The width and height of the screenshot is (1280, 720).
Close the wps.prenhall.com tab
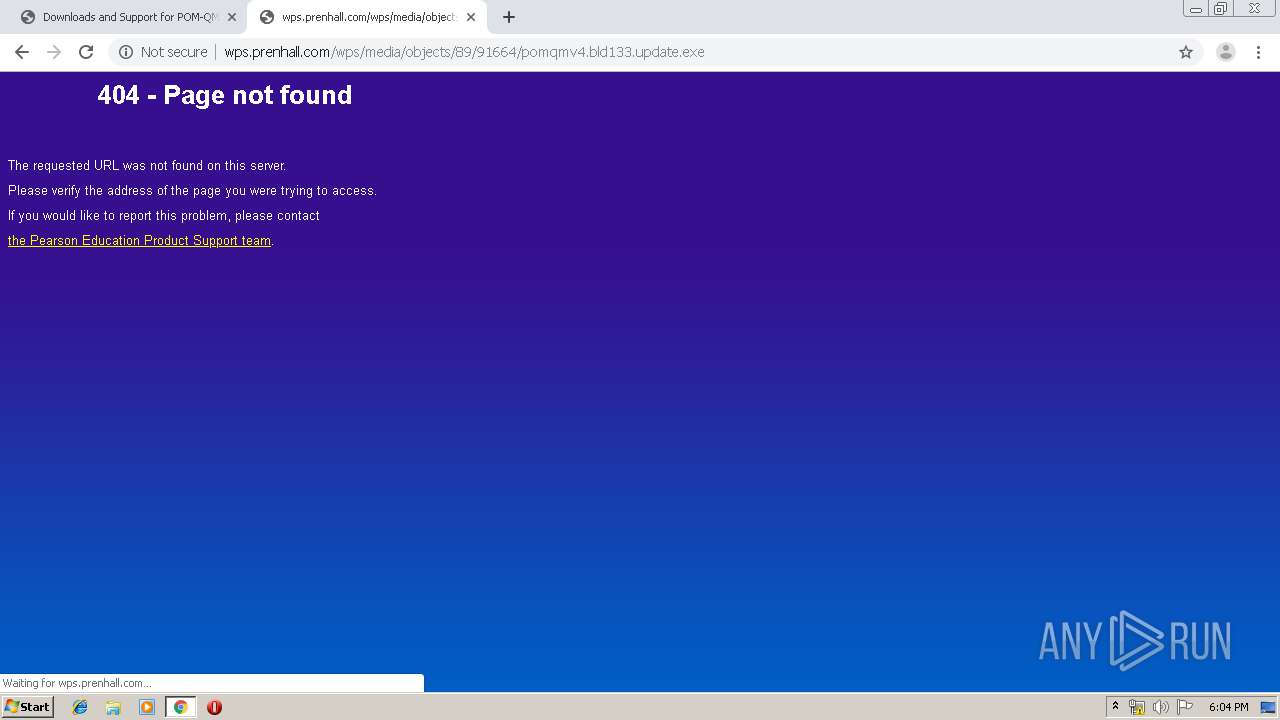click(x=471, y=17)
